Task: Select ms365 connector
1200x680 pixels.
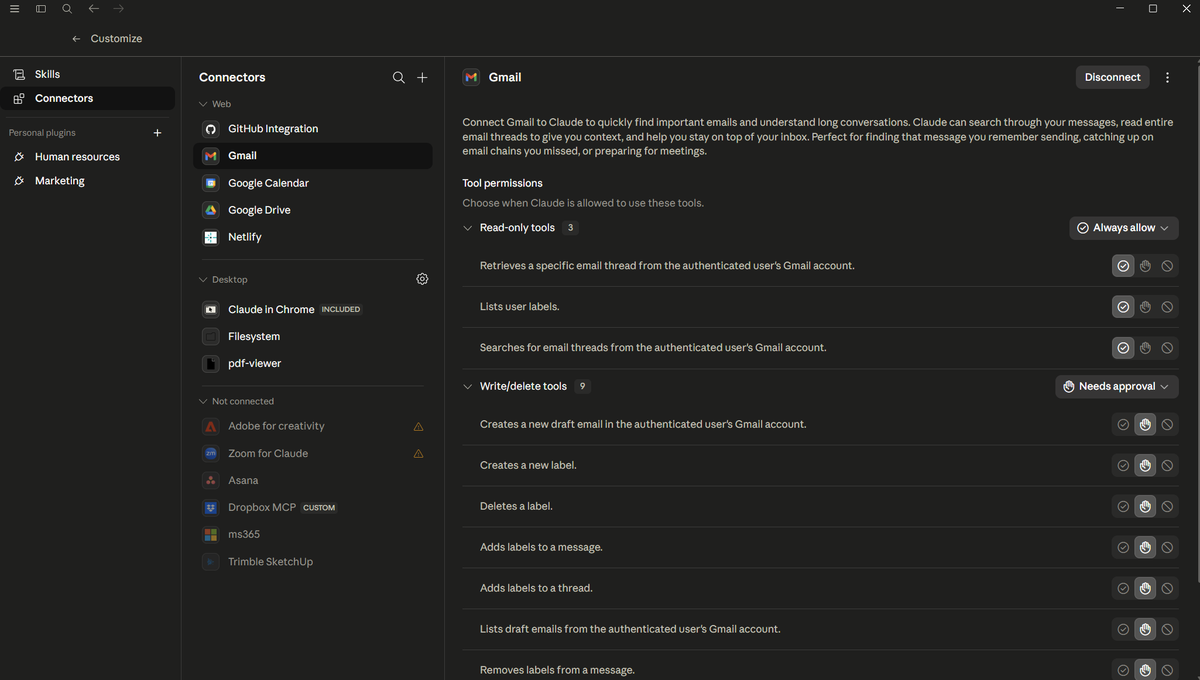Action: pyautogui.click(x=313, y=534)
